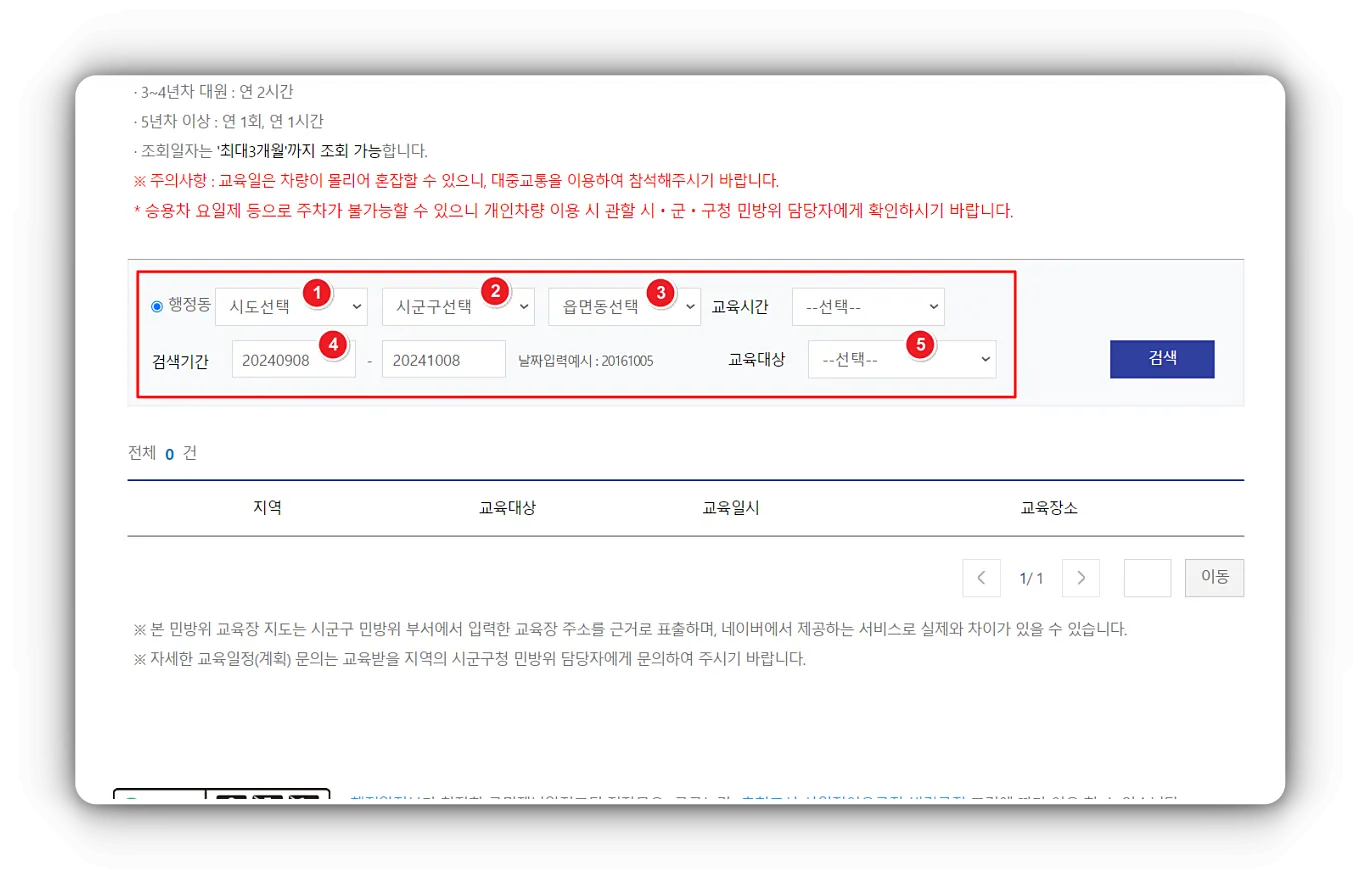Select the 행정동 radio button

(156, 306)
